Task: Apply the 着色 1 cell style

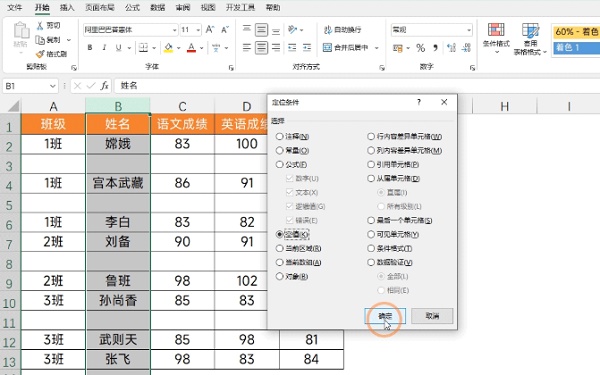Action: [x=576, y=48]
